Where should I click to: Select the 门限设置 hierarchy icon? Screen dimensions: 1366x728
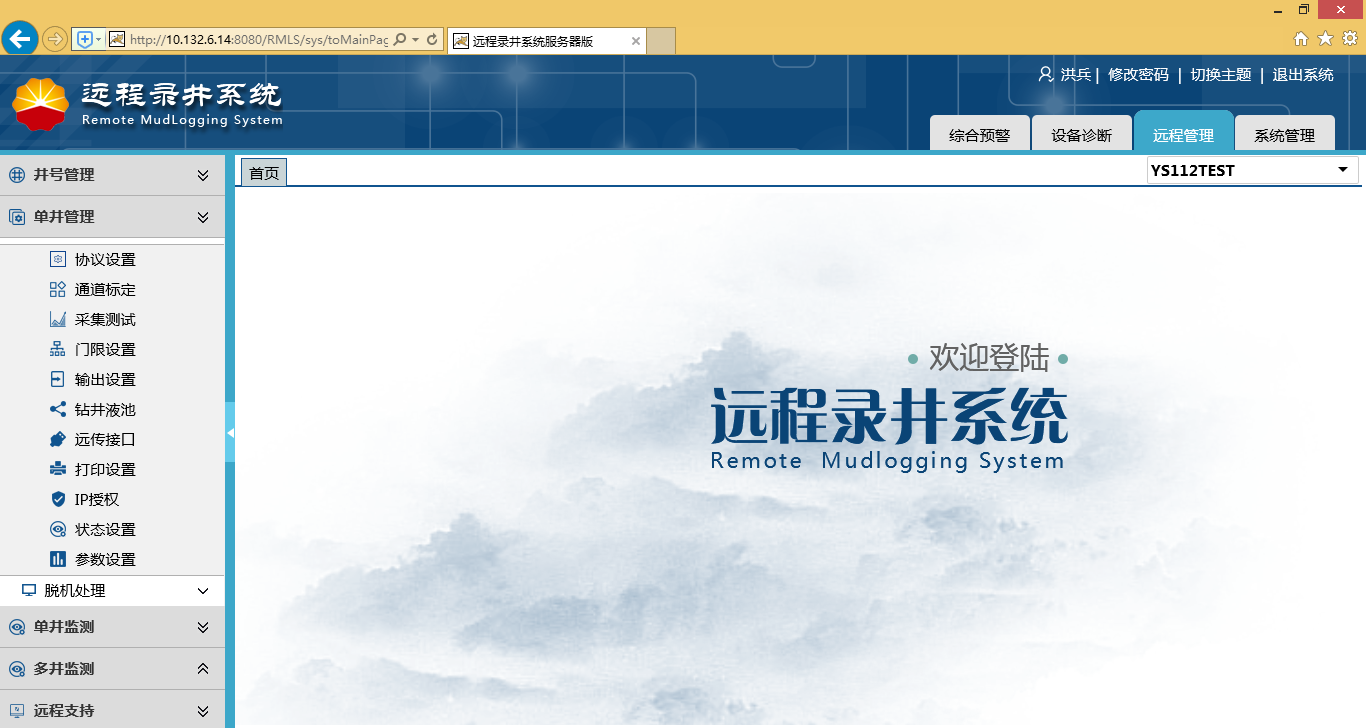58,350
